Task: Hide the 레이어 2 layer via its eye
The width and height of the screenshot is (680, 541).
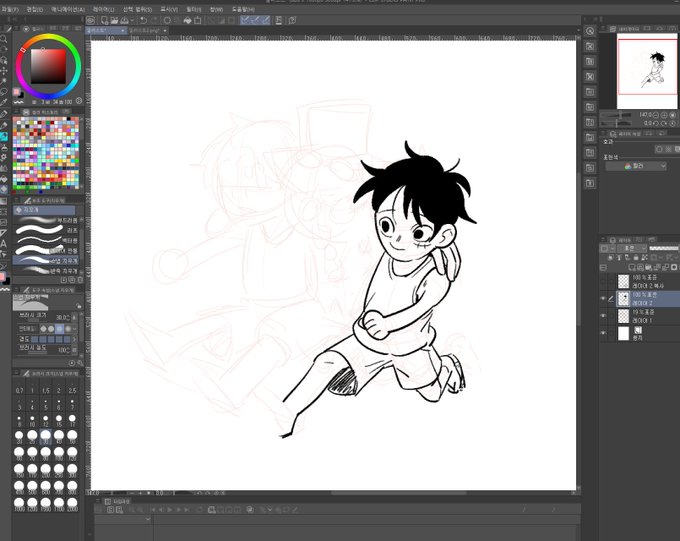Action: [603, 299]
